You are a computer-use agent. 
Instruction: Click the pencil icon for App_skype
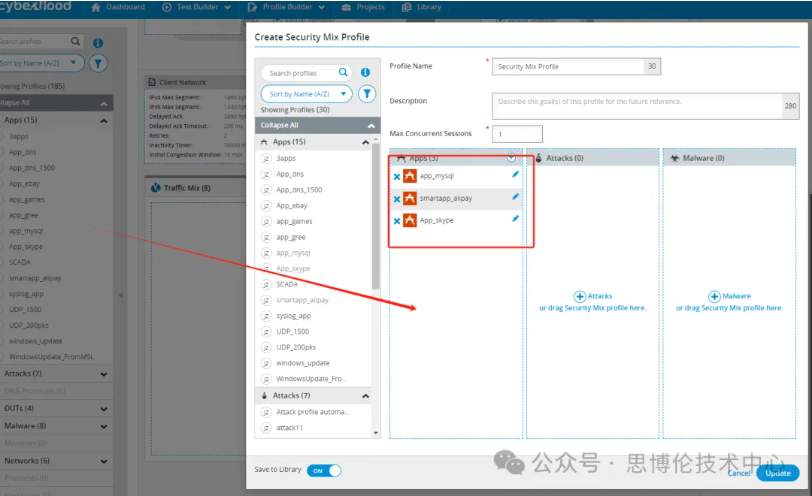(x=516, y=219)
